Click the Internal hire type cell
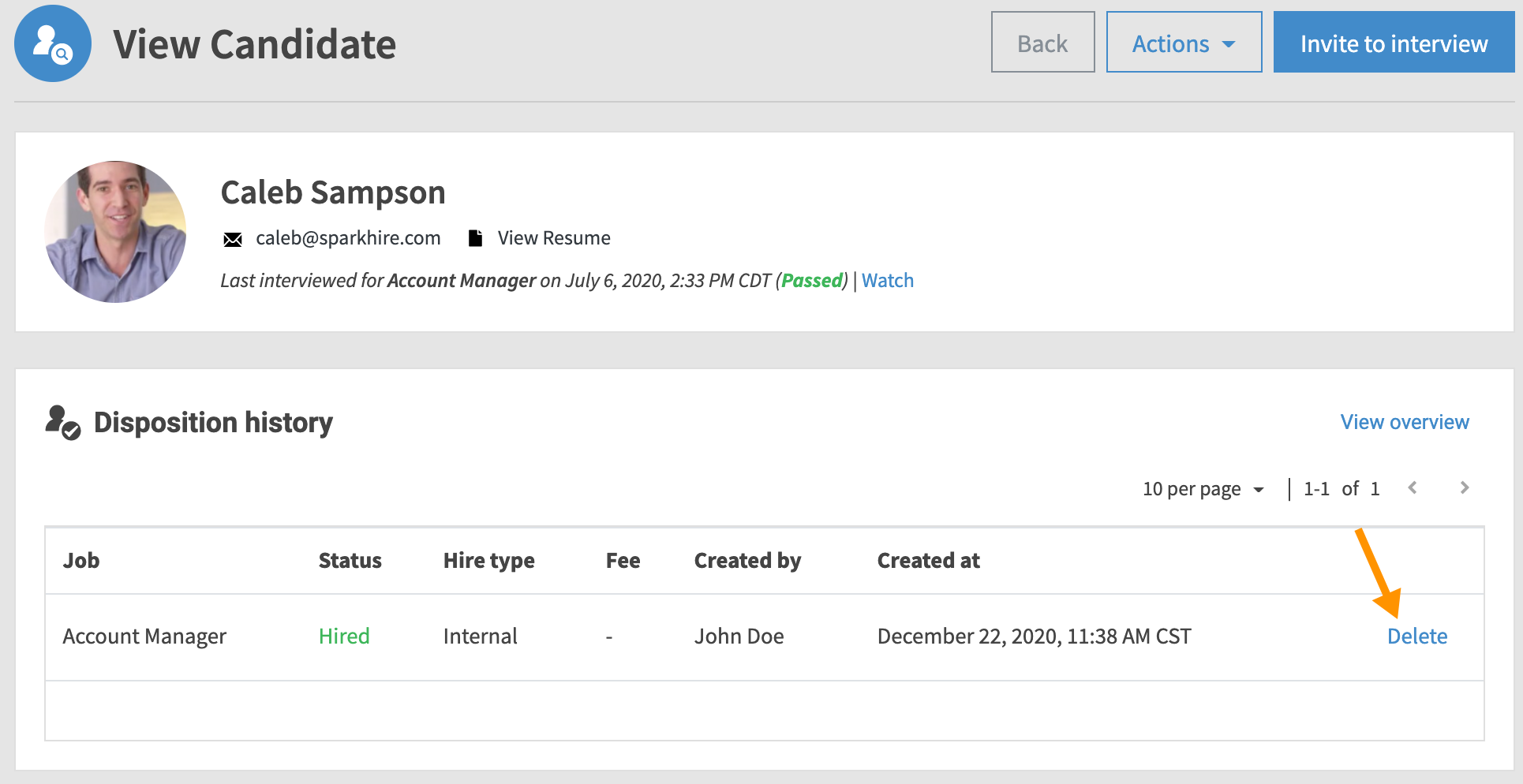Image resolution: width=1523 pixels, height=784 pixels. tap(481, 637)
